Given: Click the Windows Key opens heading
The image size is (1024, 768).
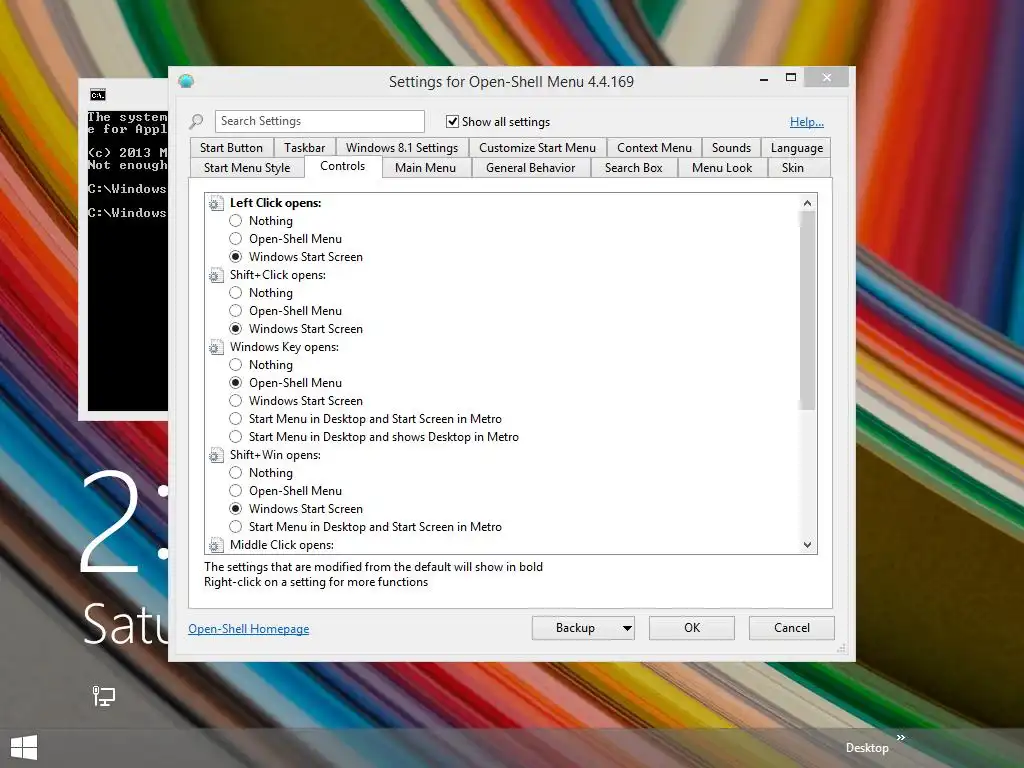Looking at the screenshot, I should 284,347.
